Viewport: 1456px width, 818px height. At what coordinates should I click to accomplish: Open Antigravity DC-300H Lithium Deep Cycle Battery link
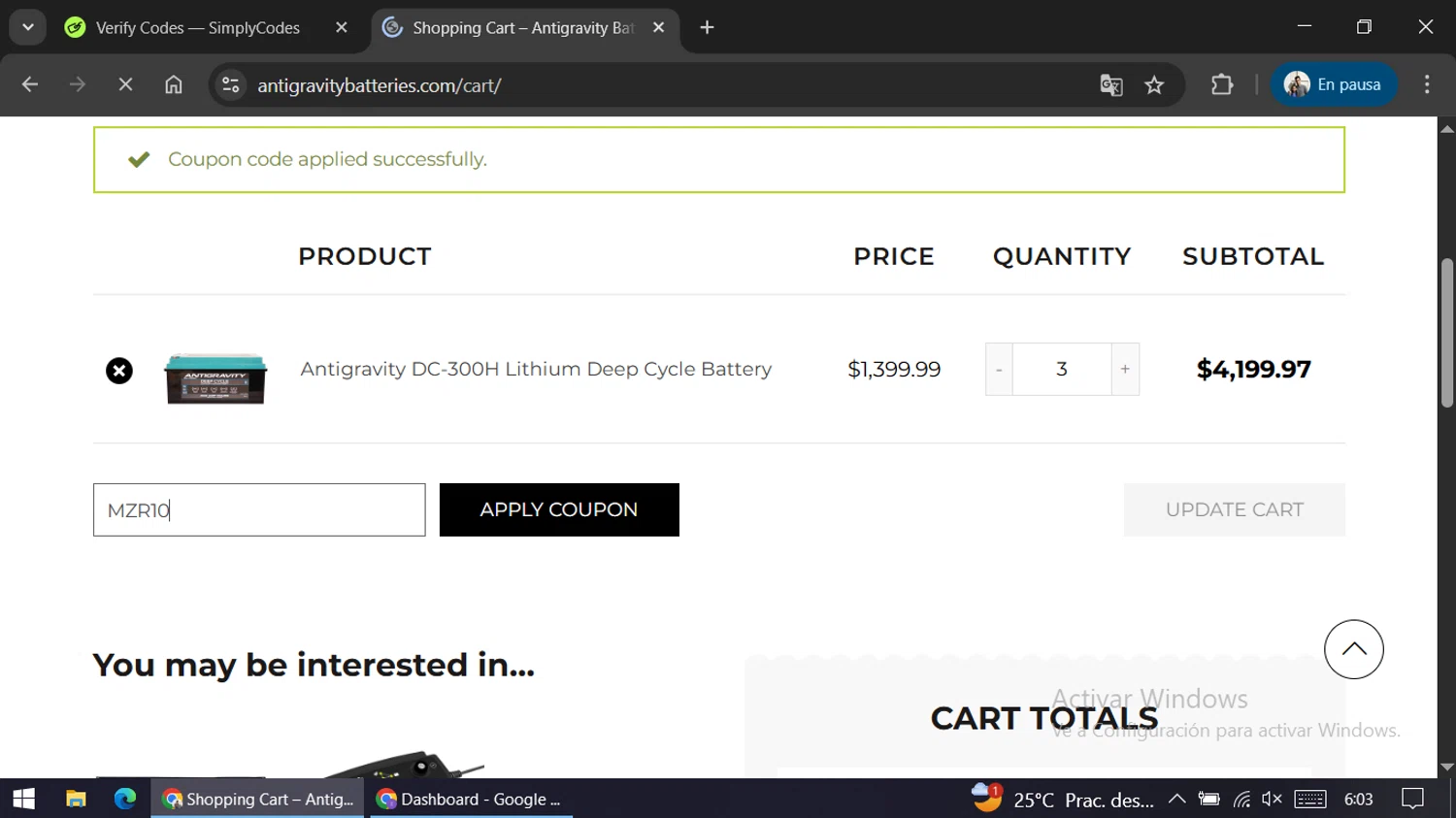coord(536,369)
